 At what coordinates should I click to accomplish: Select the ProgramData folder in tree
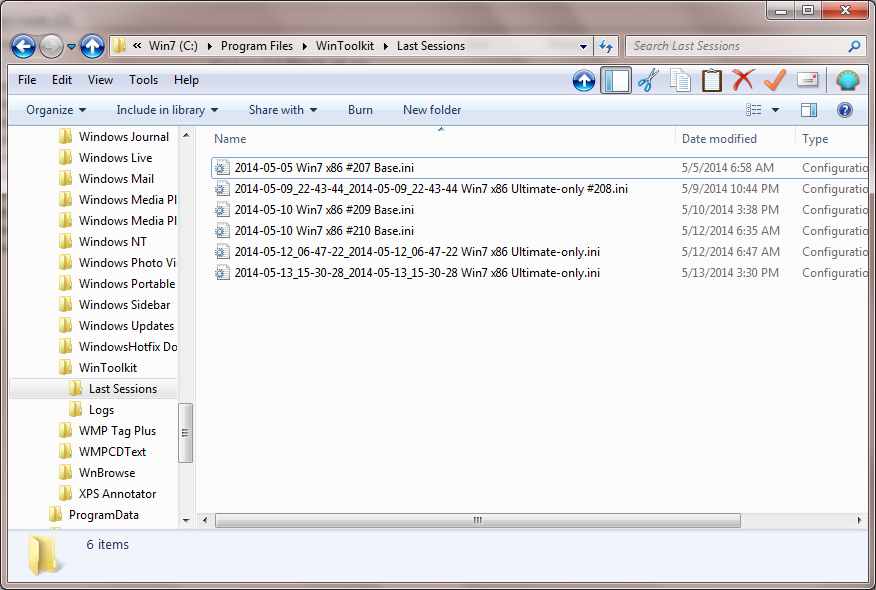103,515
